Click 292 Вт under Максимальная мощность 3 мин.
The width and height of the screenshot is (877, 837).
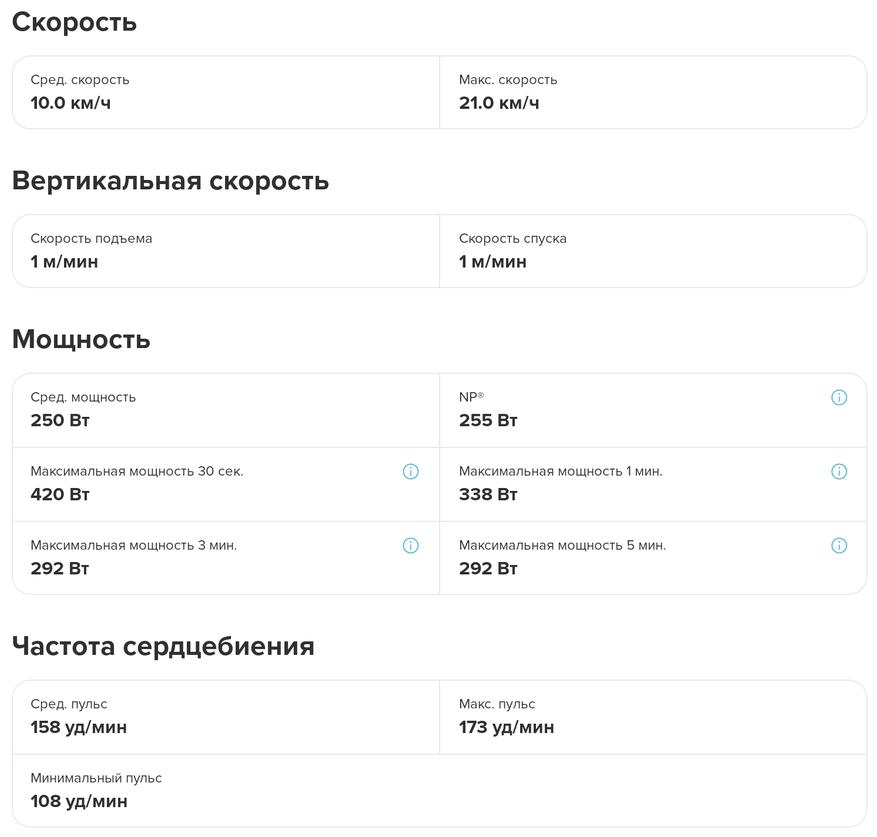(60, 568)
